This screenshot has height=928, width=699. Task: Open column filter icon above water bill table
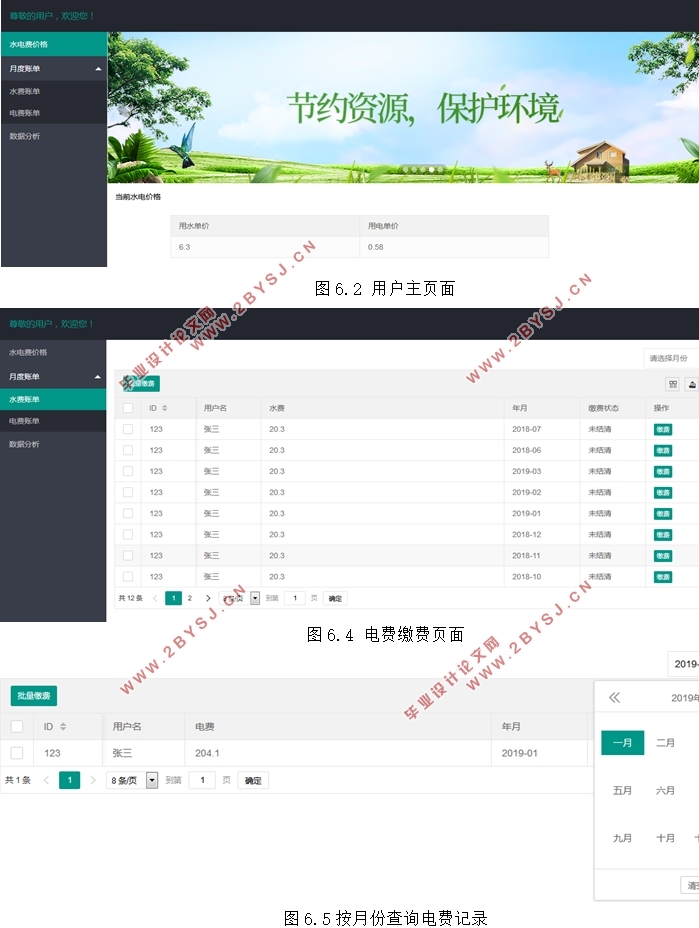click(x=673, y=385)
